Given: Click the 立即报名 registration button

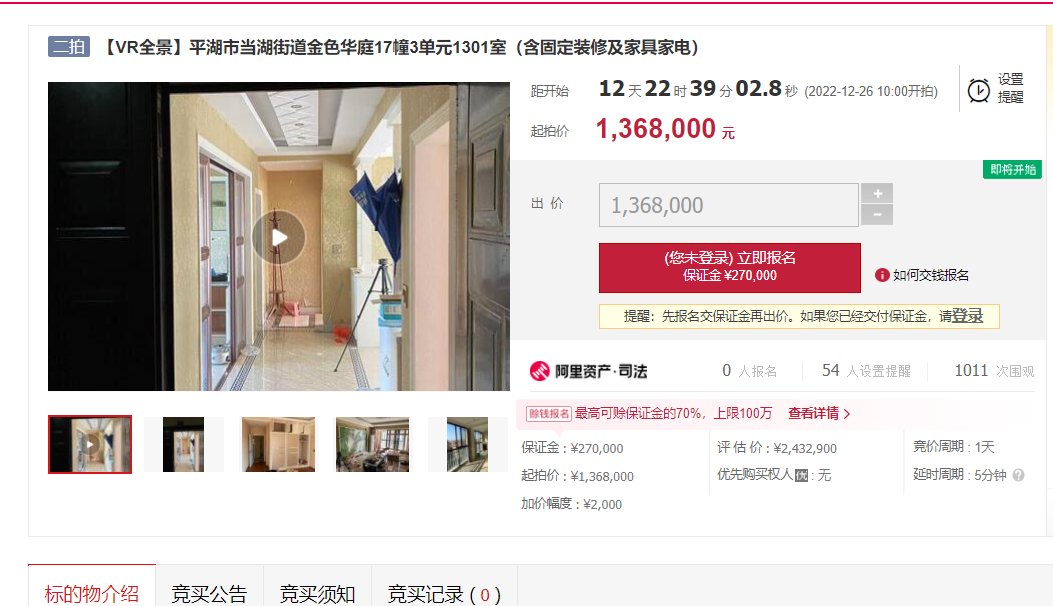Looking at the screenshot, I should (x=729, y=267).
